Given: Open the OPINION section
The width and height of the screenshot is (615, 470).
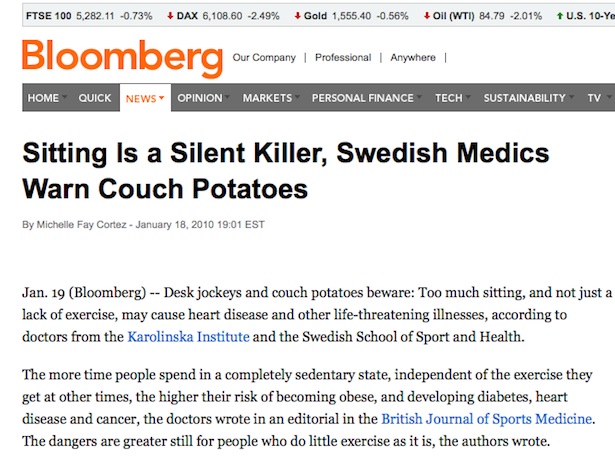Looking at the screenshot, I should (200, 98).
